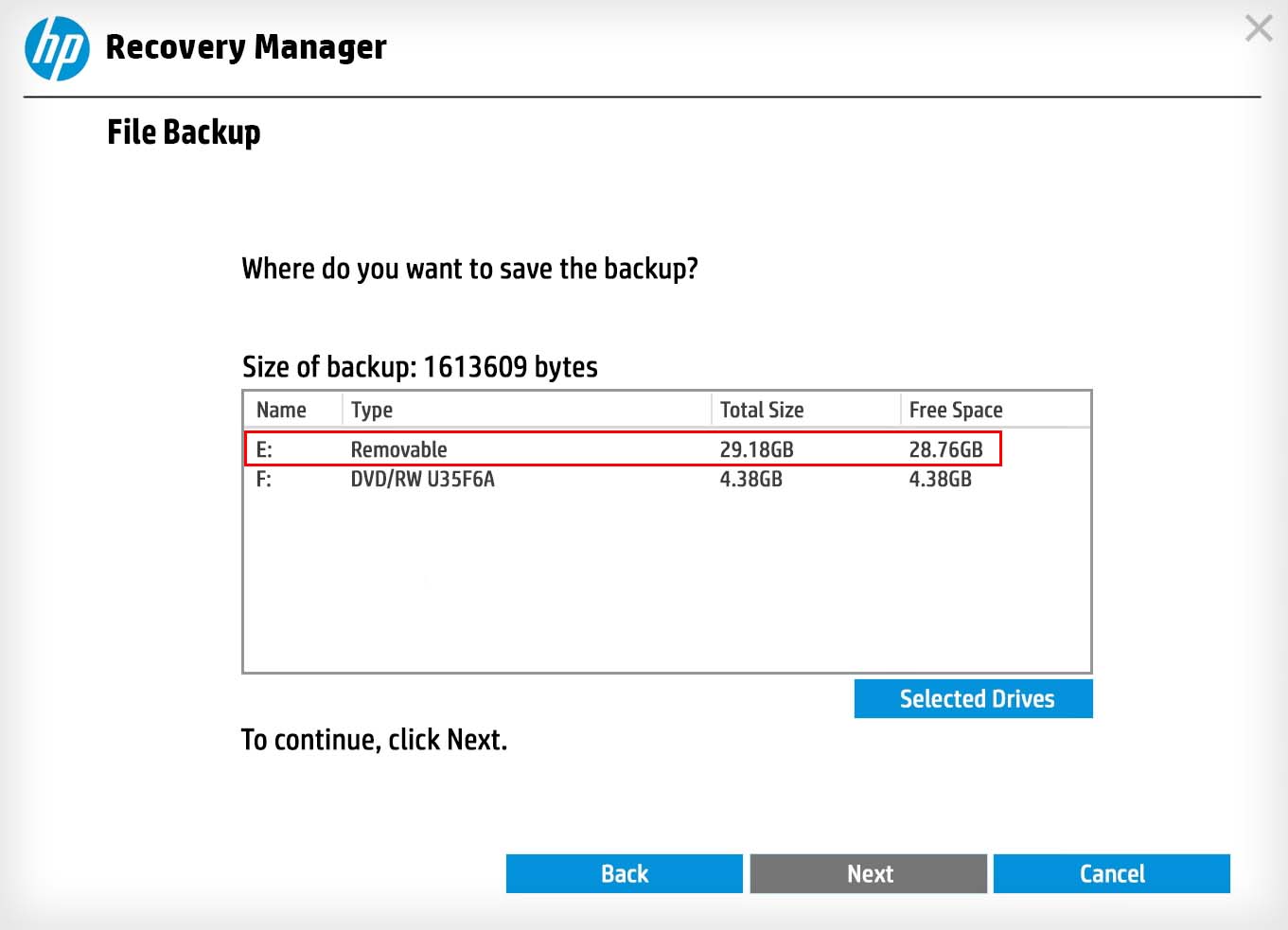Click the 29.18GB total size value

(756, 449)
